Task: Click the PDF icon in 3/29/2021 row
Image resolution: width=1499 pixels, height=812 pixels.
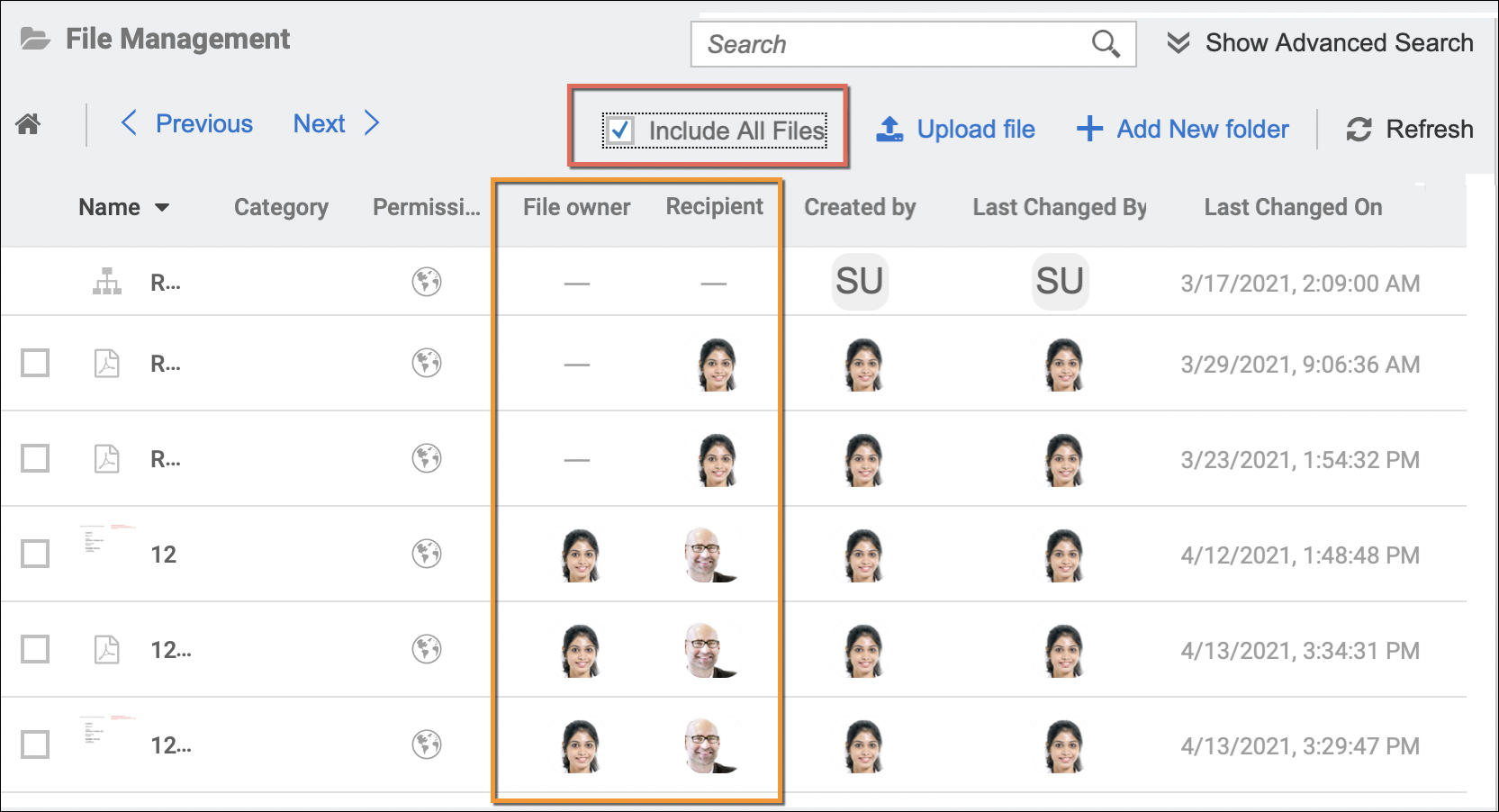Action: click(107, 364)
